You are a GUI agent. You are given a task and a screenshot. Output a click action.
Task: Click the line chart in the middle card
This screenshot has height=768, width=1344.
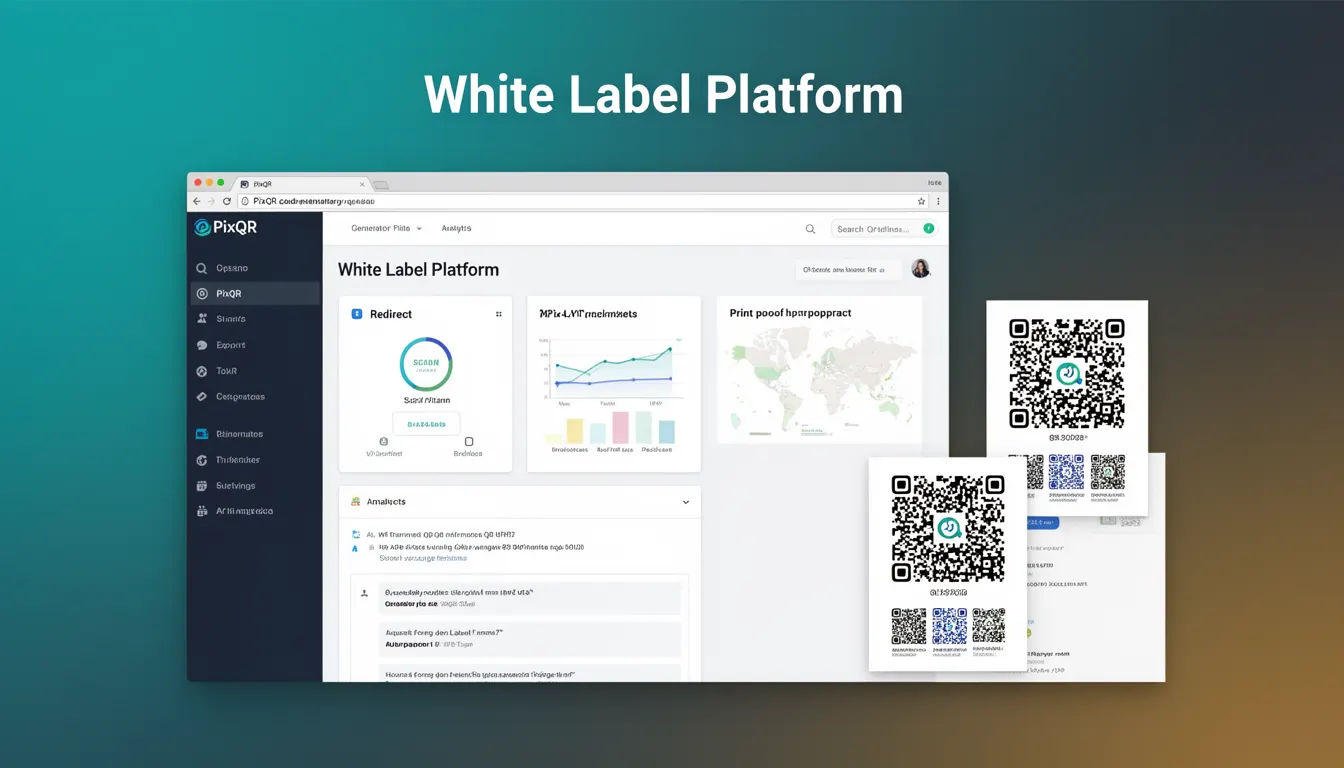coord(611,368)
